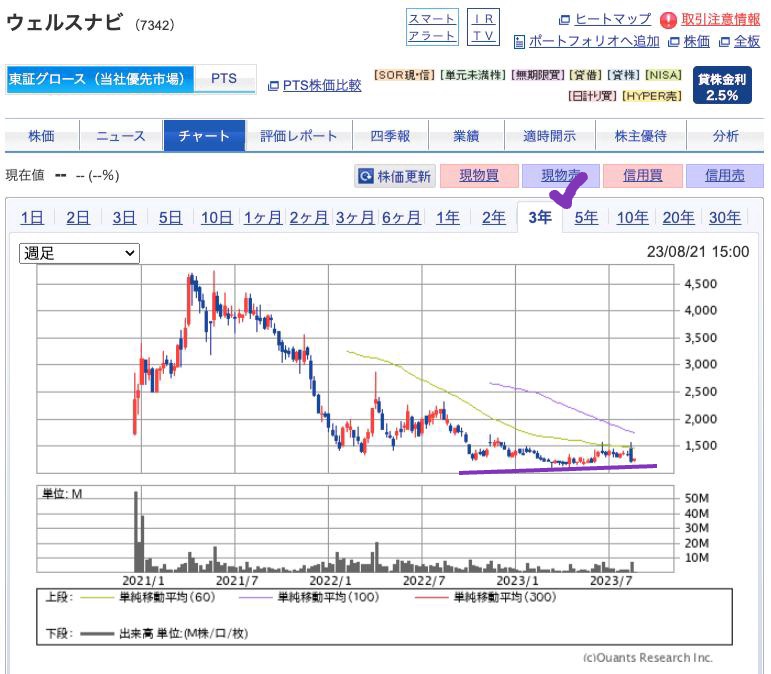
Task: Open the 株主優待 tab
Action: [x=641, y=136]
